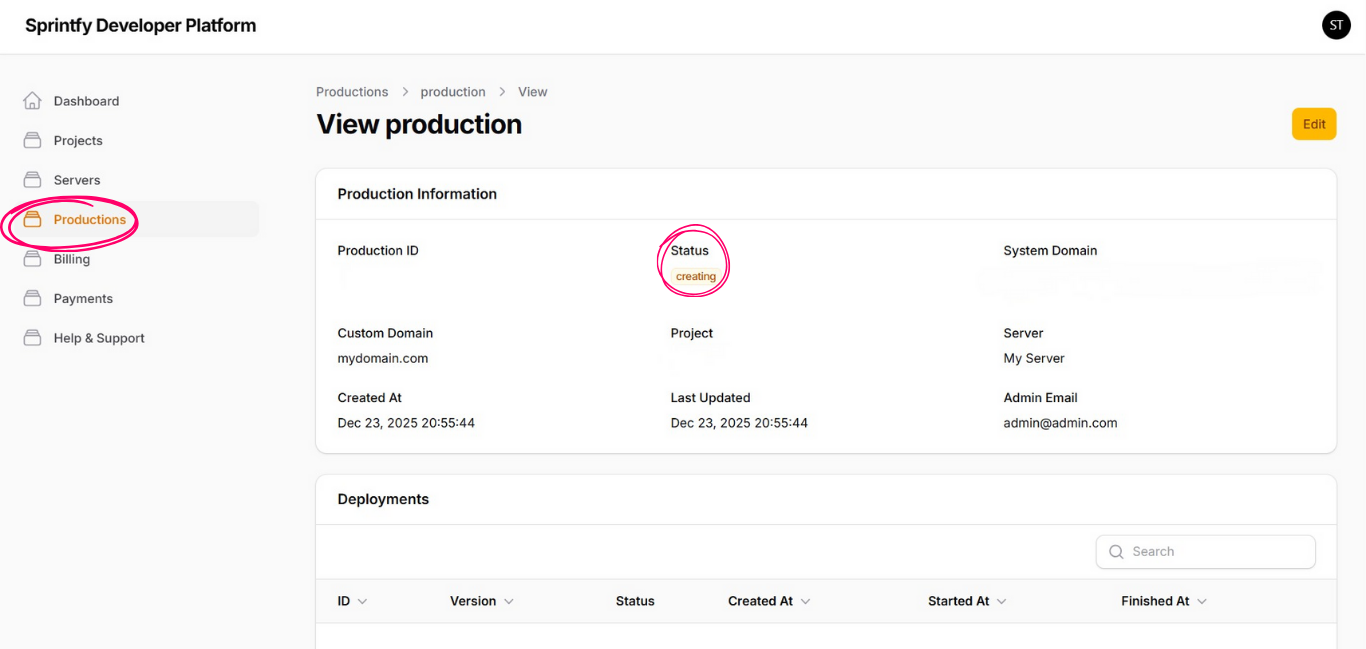This screenshot has width=1366, height=649.
Task: Click the Servers sidebar icon
Action: tap(32, 180)
